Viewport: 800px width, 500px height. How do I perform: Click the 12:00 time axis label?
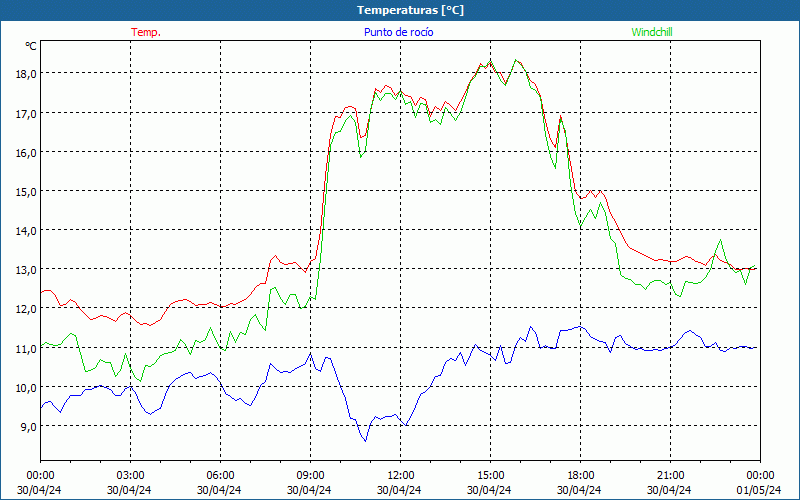[x=401, y=476]
